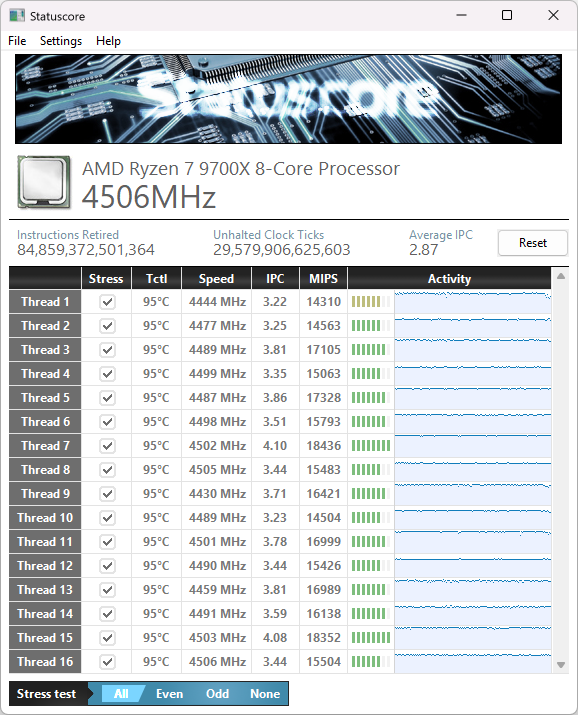The height and width of the screenshot is (715, 578).
Task: Click the 4.08 IPC value
Action: coord(275,637)
